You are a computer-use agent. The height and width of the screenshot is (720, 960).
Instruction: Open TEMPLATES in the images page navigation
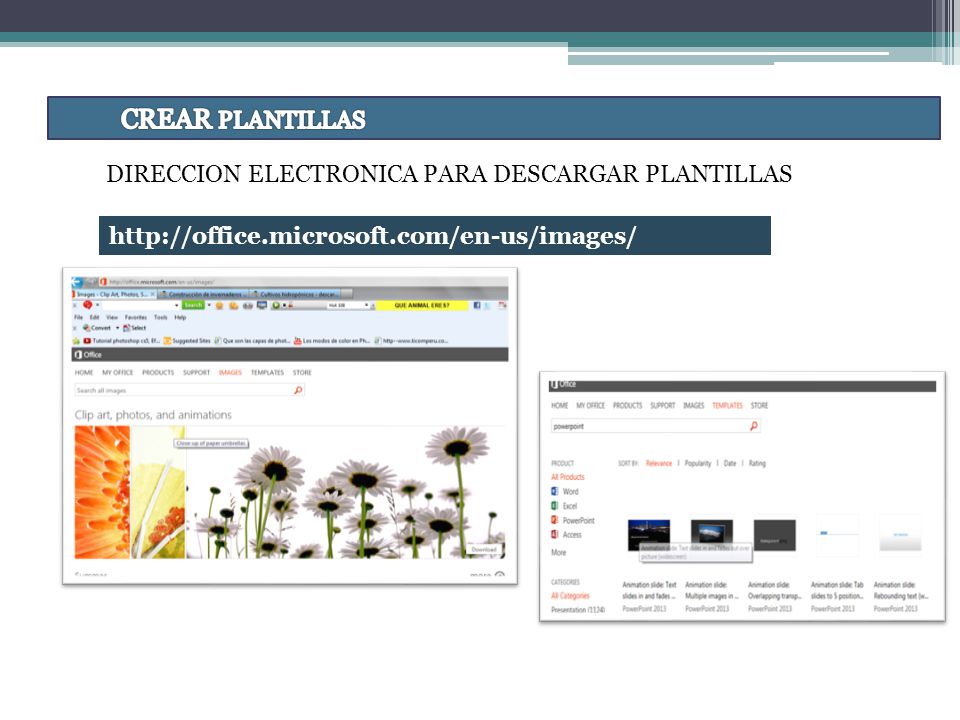click(268, 372)
